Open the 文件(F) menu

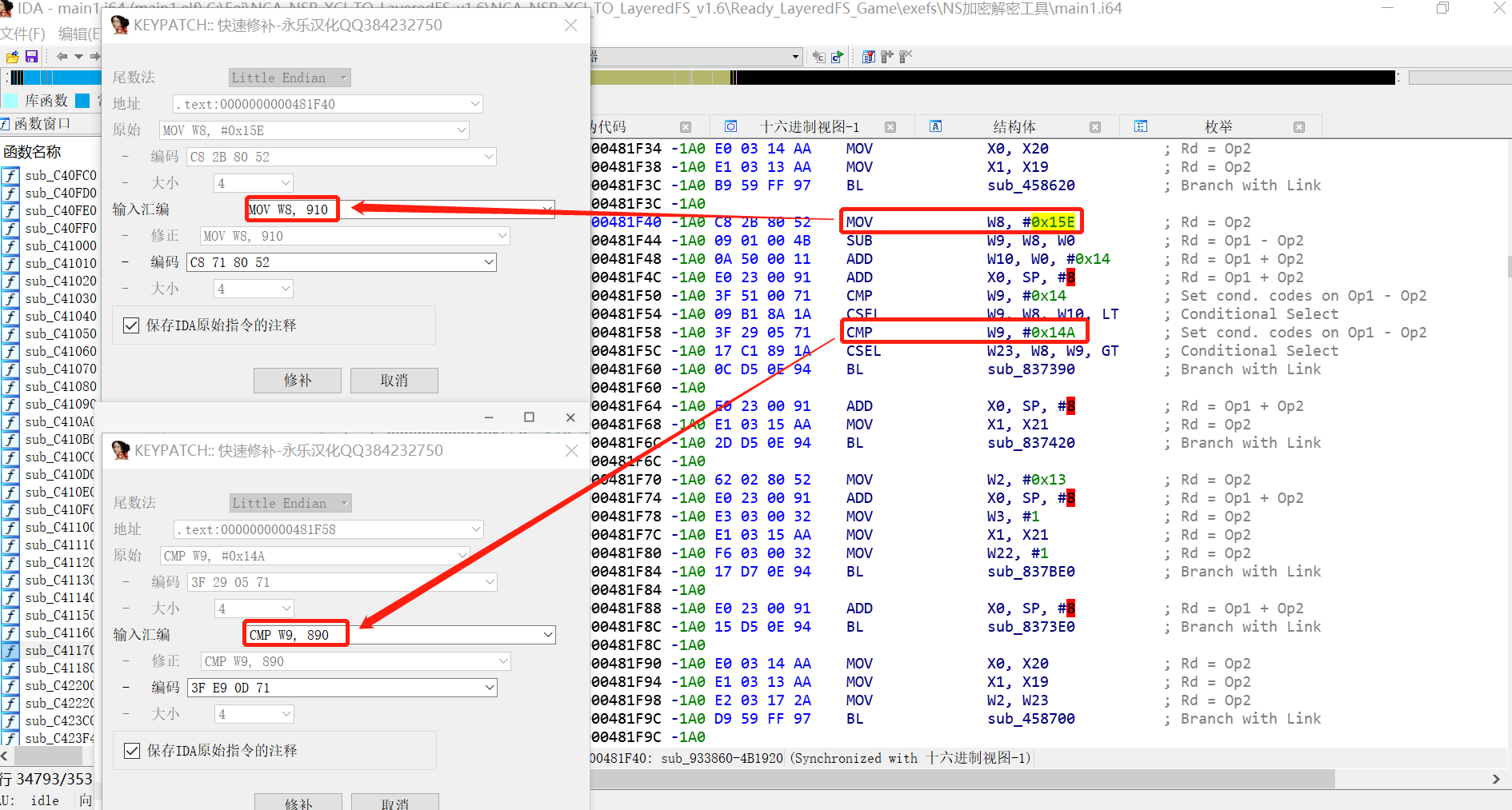tap(23, 34)
